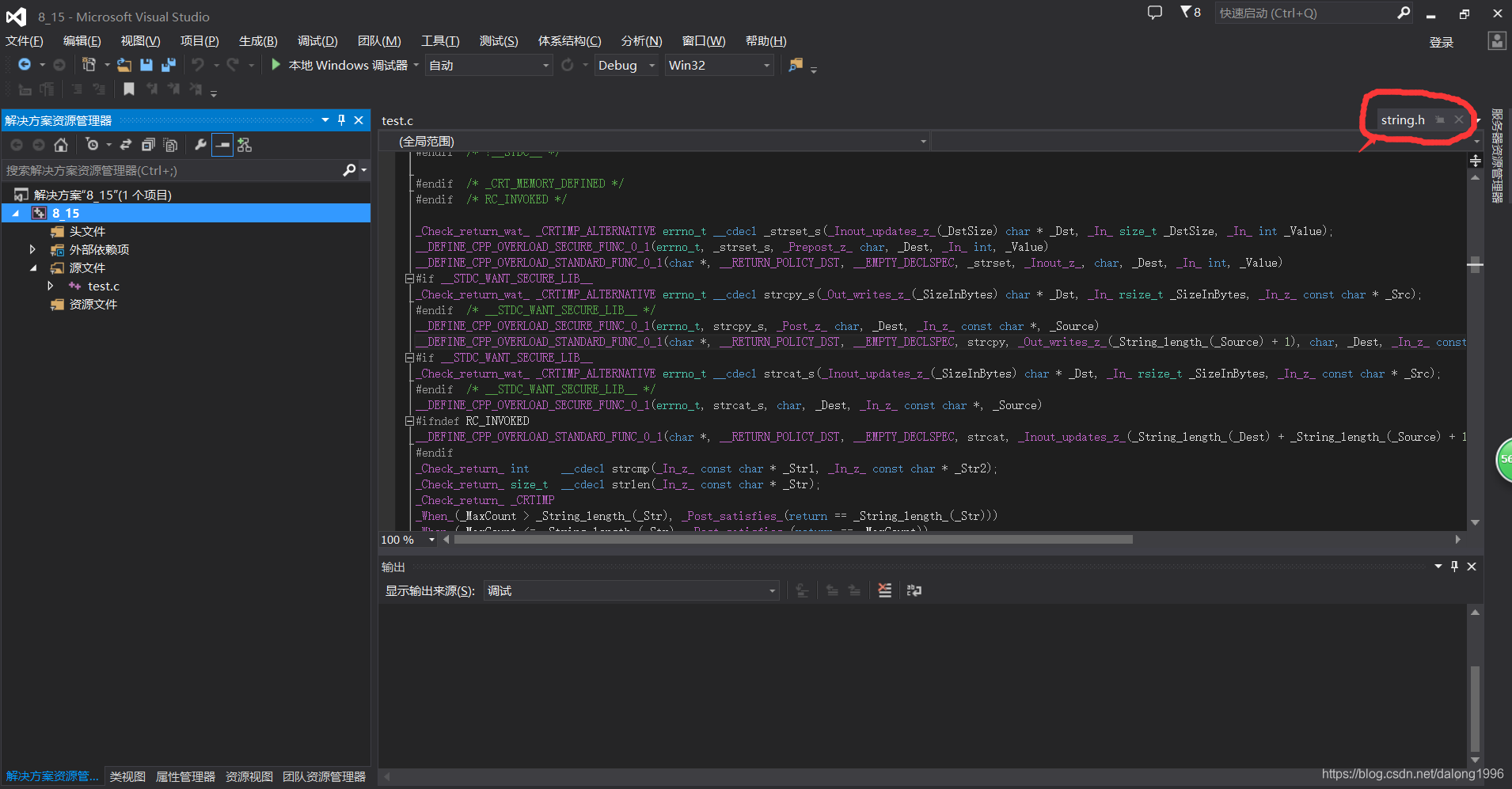Click the view class diagram icon

(x=245, y=145)
